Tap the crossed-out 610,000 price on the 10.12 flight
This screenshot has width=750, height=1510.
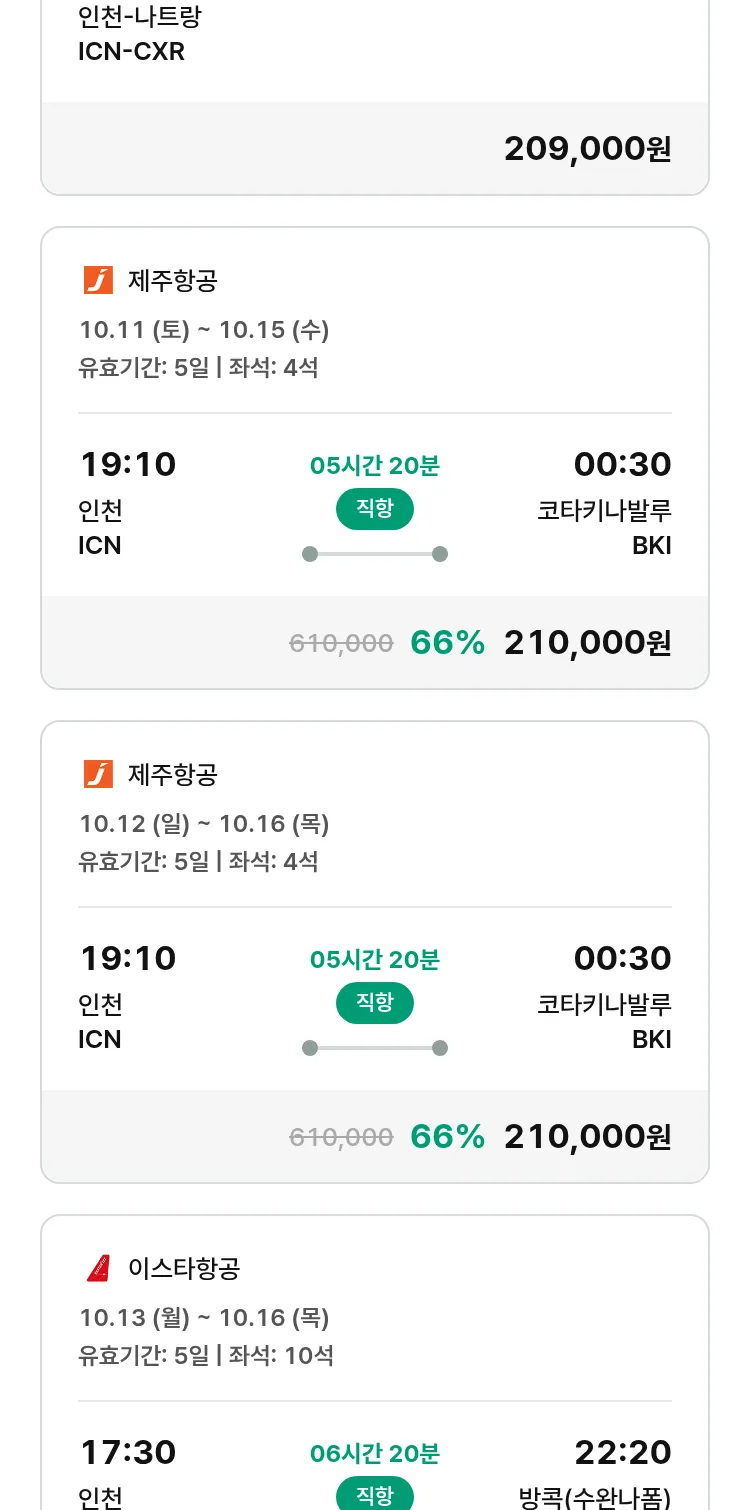tap(341, 1137)
